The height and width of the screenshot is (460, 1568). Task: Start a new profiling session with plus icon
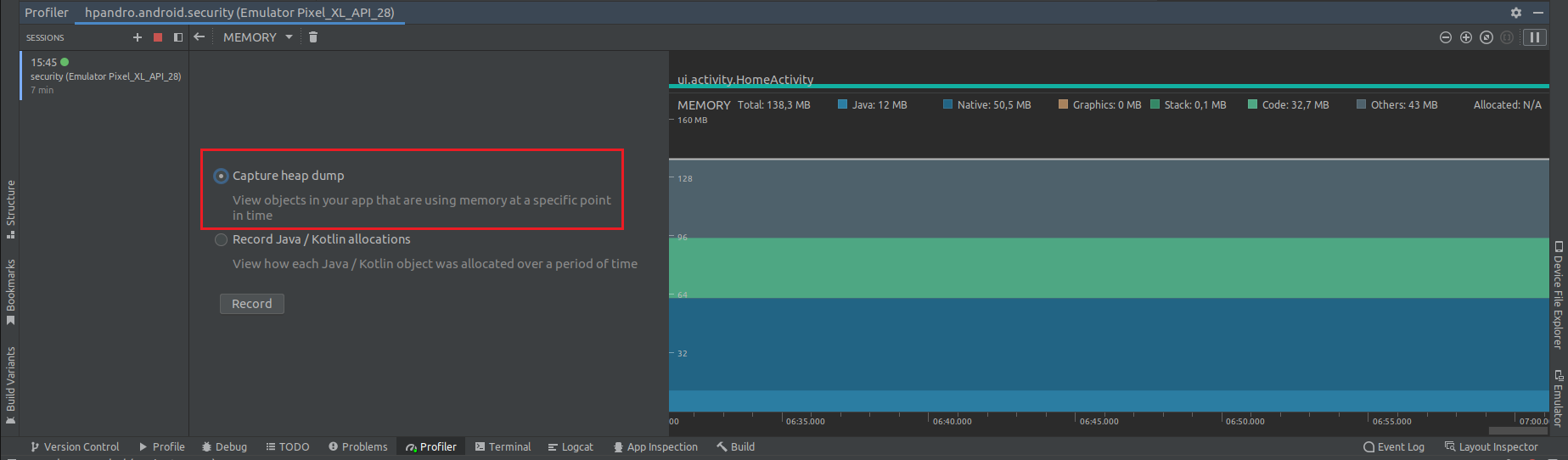pyautogui.click(x=138, y=37)
